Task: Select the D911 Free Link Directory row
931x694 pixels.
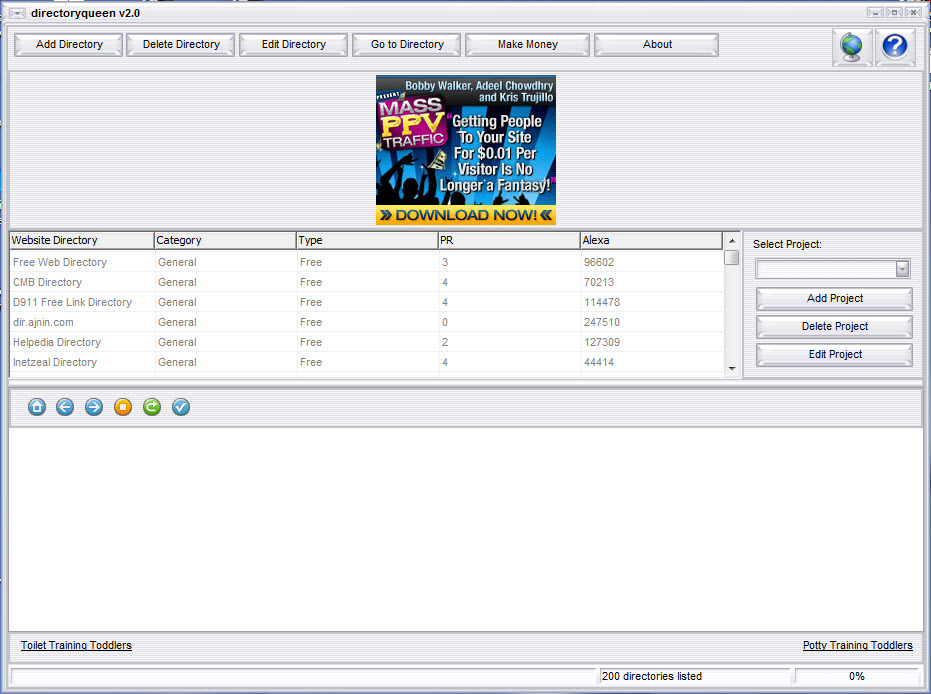Action: 366,302
